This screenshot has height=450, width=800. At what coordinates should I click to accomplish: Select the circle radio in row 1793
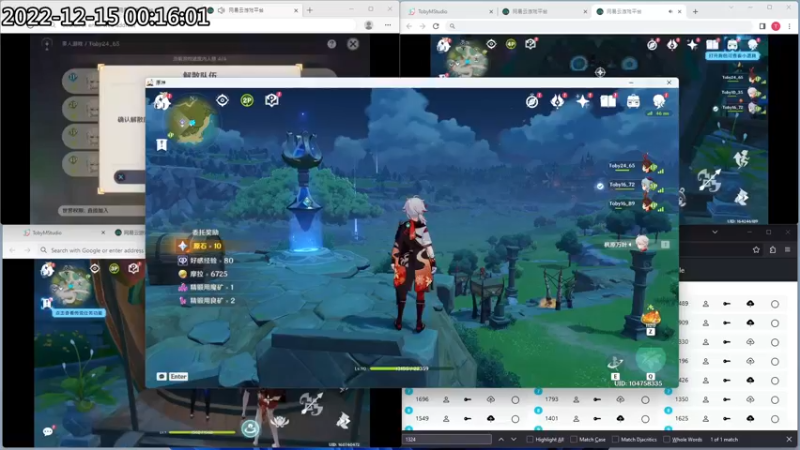click(645, 400)
